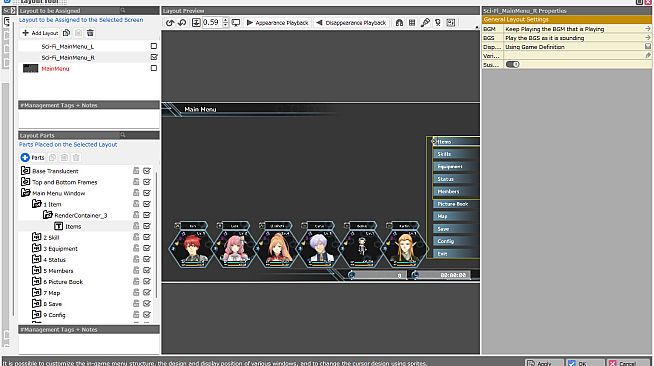Viewport: 654px width, 366px height.
Task: Start Appearance Playback
Action: pos(277,23)
